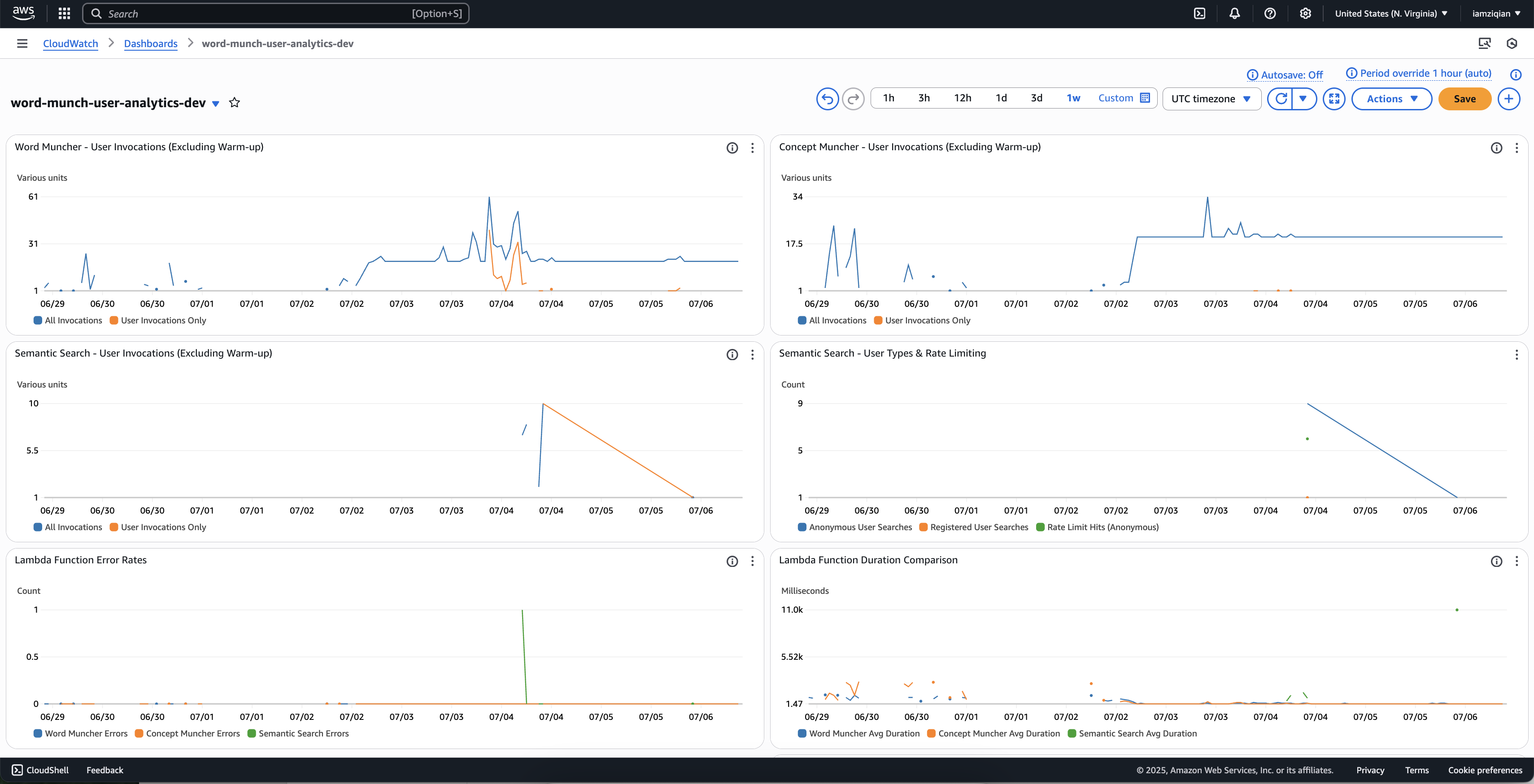
Task: Open AWS services grid menu
Action: 64,13
